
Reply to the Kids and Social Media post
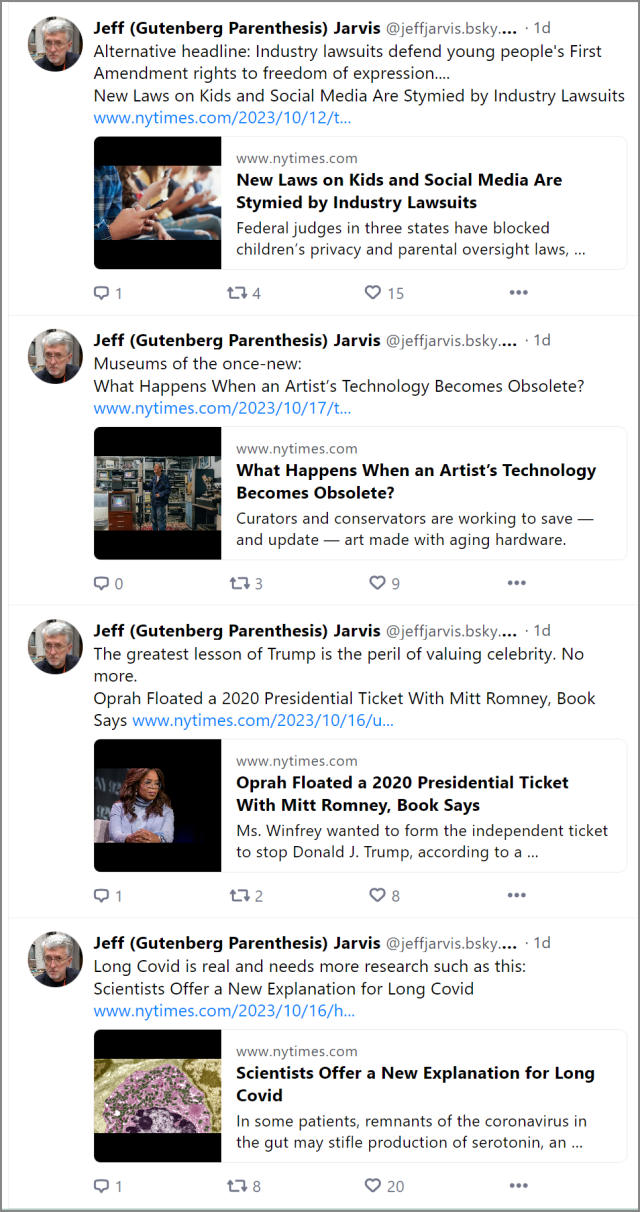click(x=102, y=293)
